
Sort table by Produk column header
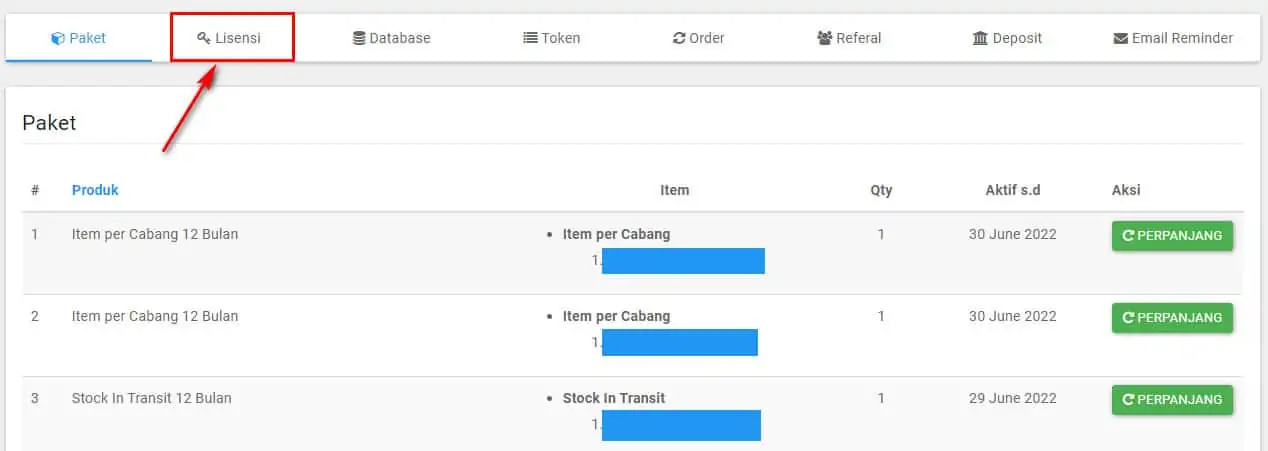click(x=95, y=190)
